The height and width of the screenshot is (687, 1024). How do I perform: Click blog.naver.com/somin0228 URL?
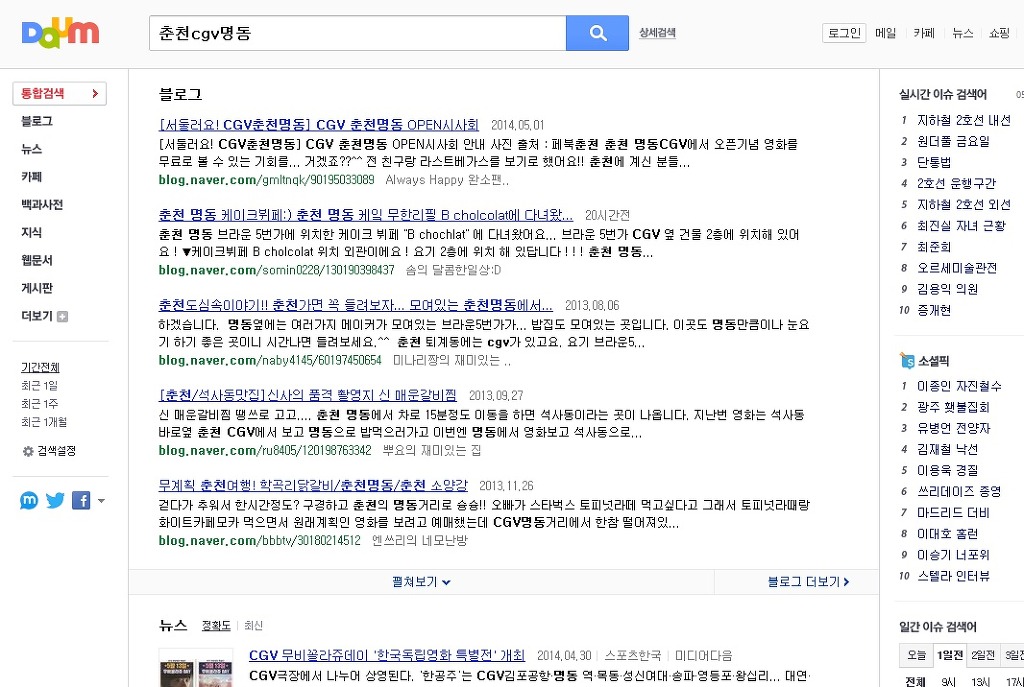(x=276, y=270)
